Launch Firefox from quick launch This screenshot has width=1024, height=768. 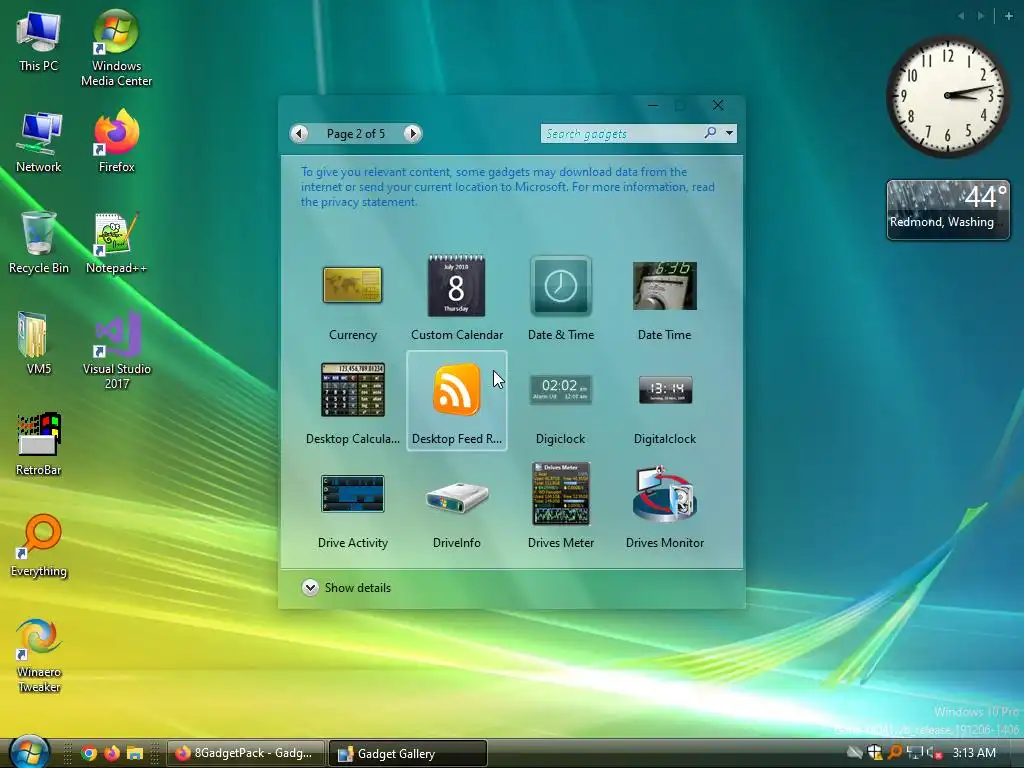point(112,753)
